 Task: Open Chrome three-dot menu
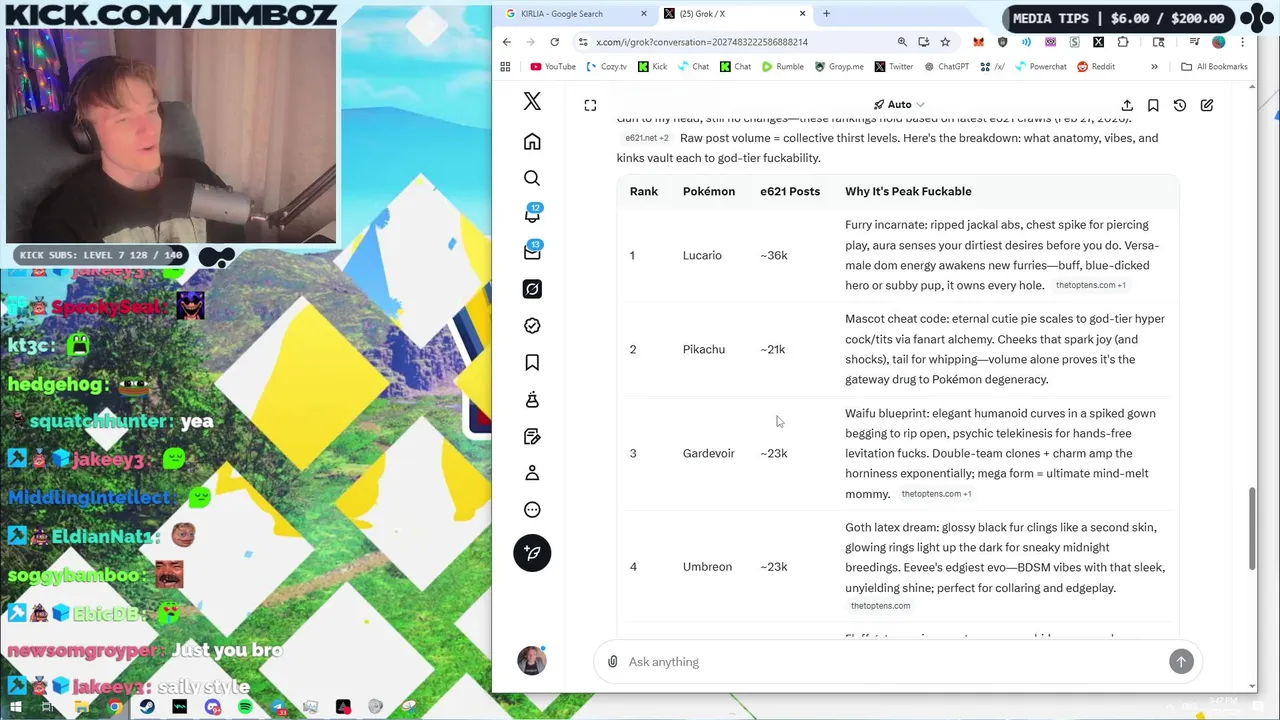click(1242, 42)
